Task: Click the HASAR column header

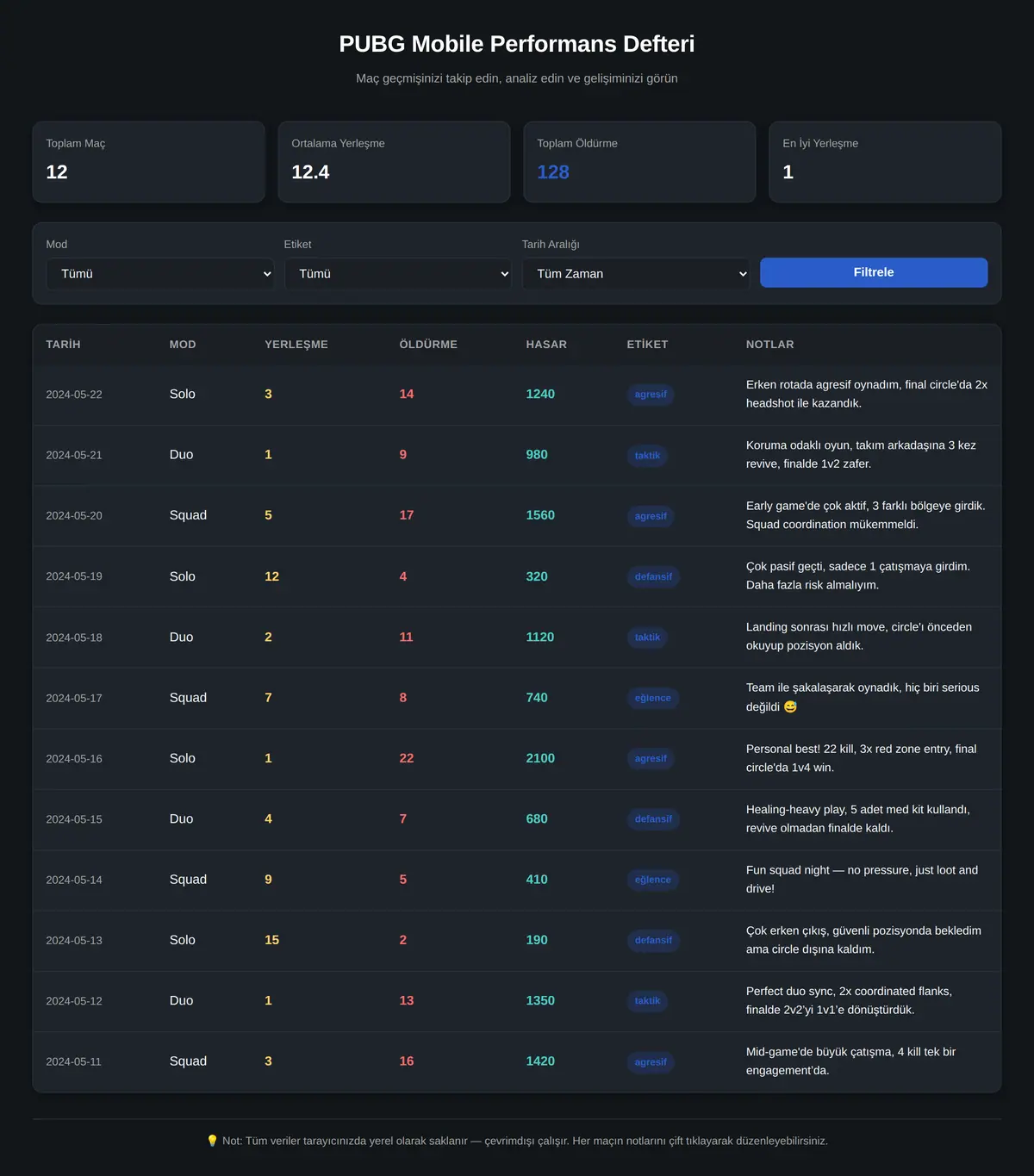Action: (x=546, y=345)
